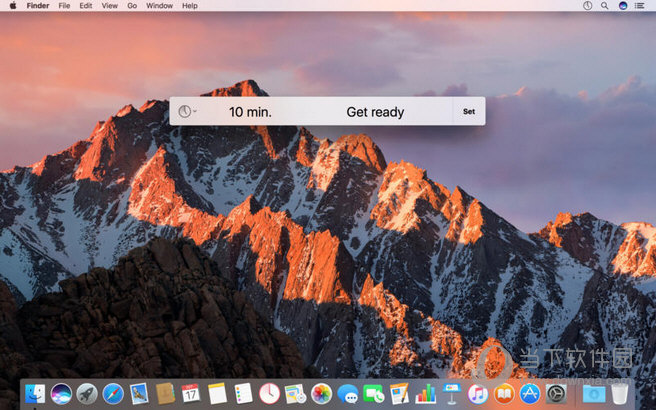The width and height of the screenshot is (656, 410).
Task: Launch Safari from the Dock
Action: tap(113, 394)
